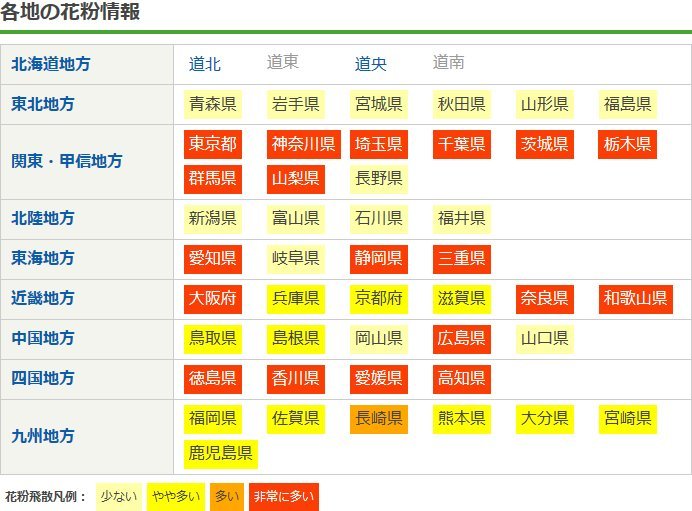Open the 道央 region link
The image size is (692, 511).
click(371, 64)
